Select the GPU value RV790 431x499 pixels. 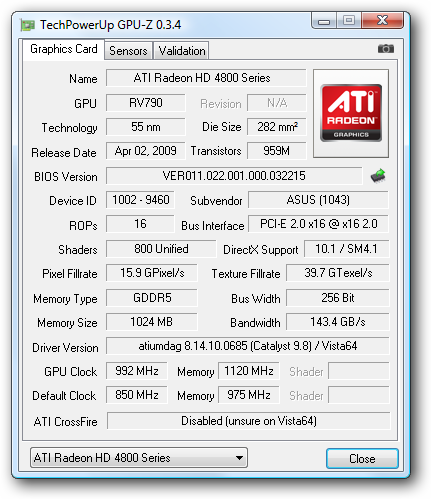[146, 103]
